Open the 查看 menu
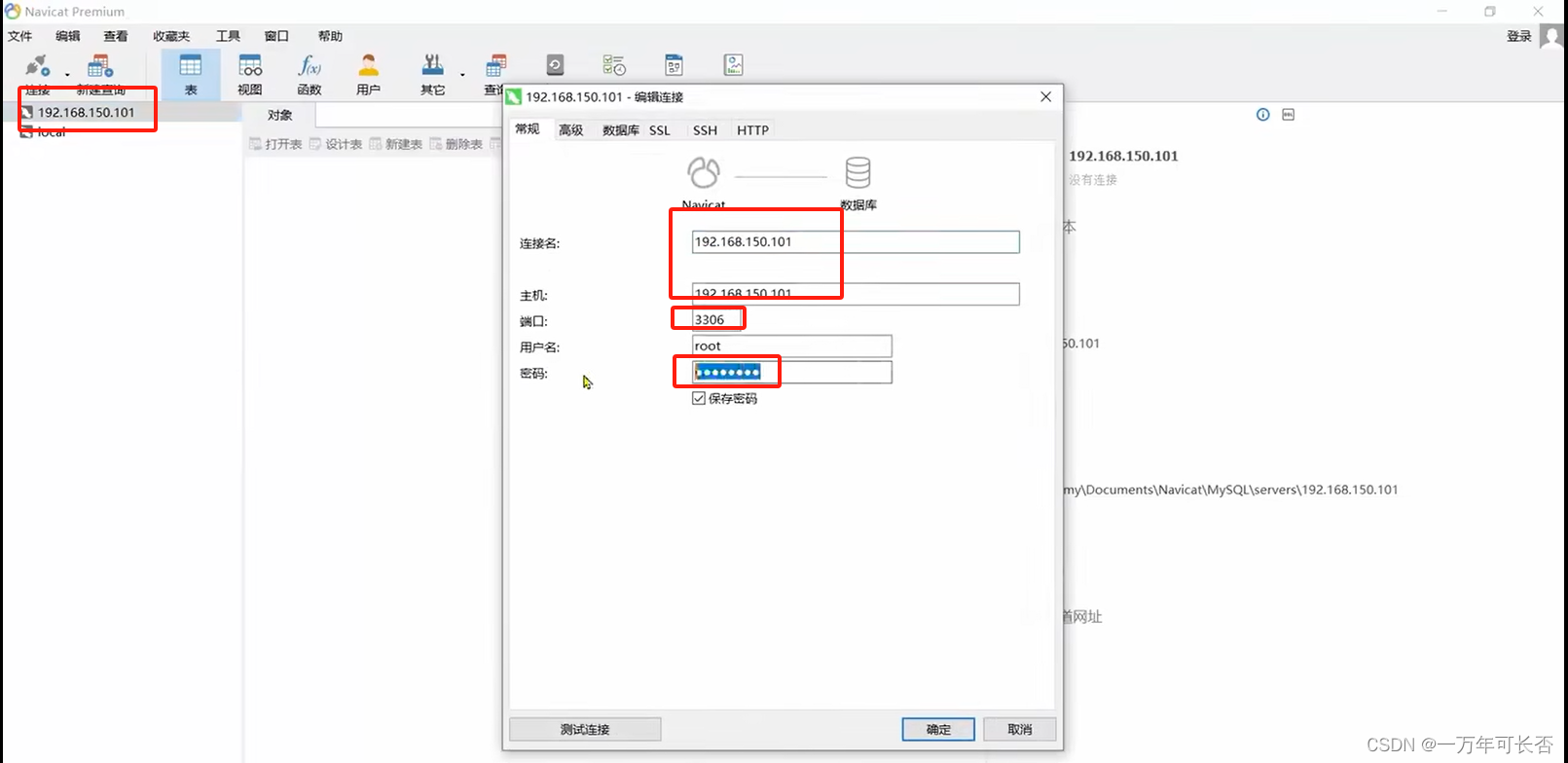The width and height of the screenshot is (1568, 763). 116,36
